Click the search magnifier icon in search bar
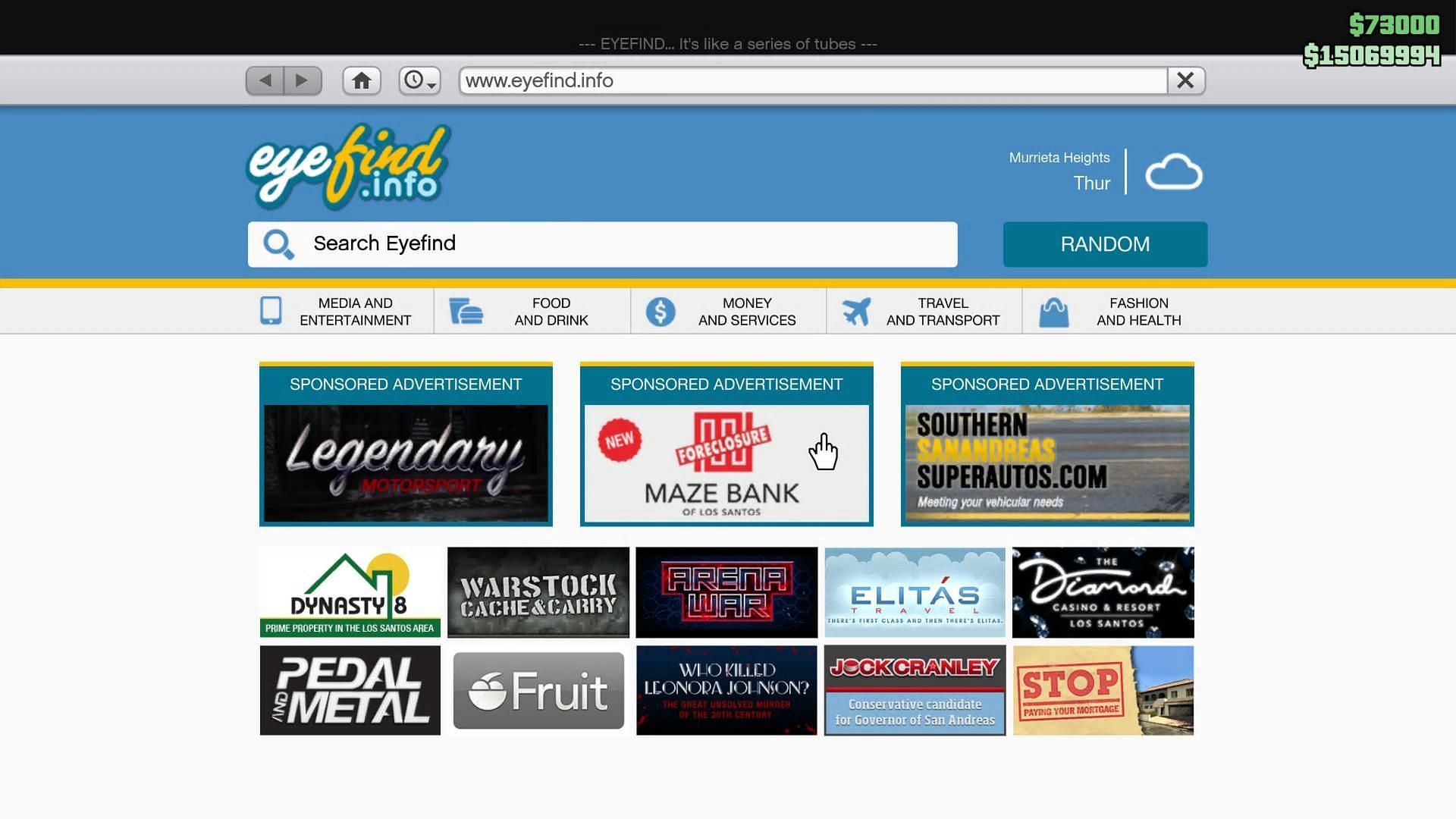The image size is (1456, 819). click(278, 243)
